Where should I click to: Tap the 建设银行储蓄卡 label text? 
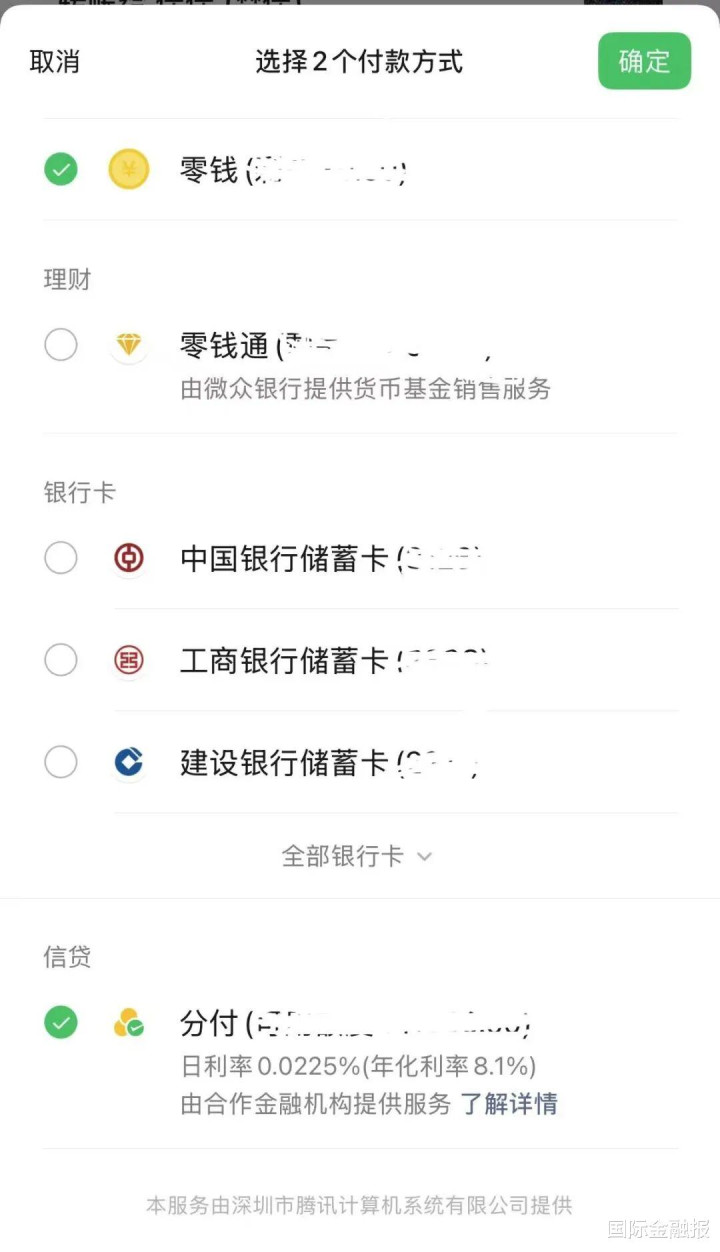click(x=284, y=763)
